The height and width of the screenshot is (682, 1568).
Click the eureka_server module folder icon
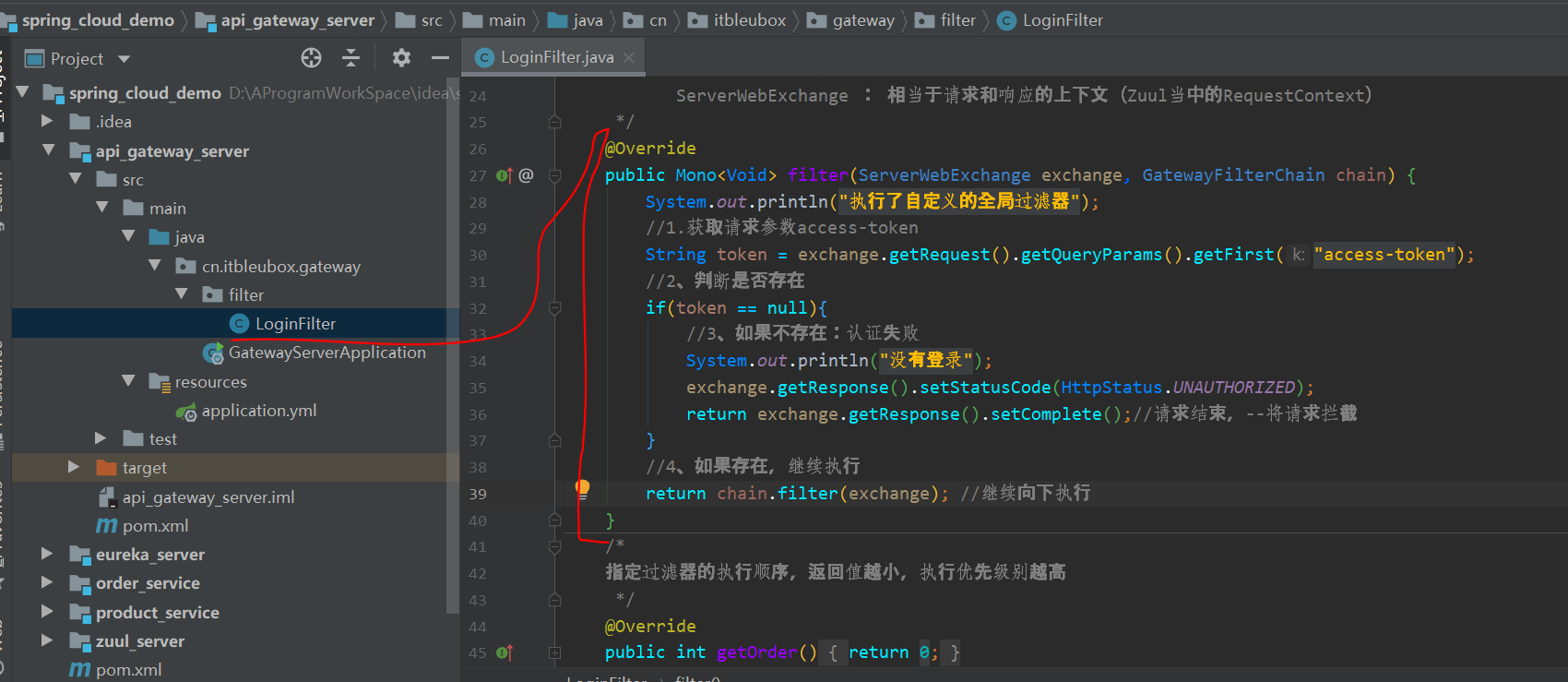click(79, 555)
